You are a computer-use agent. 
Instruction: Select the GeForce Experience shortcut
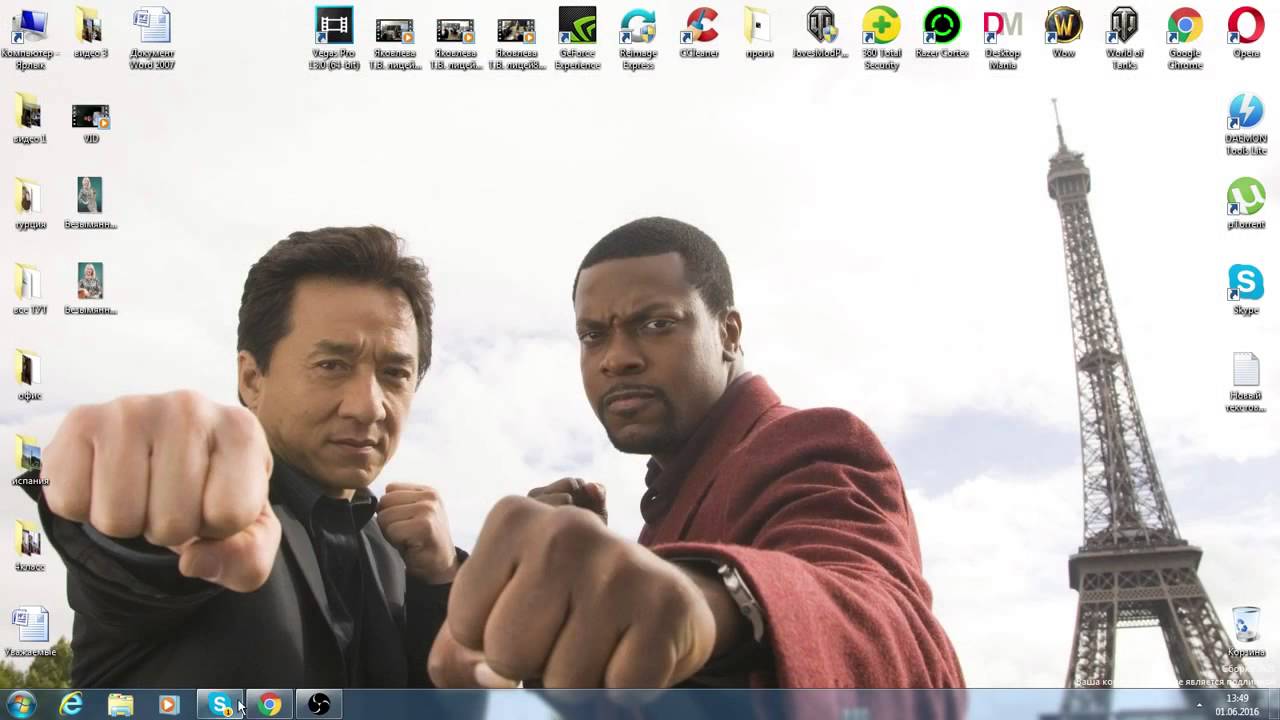(577, 39)
